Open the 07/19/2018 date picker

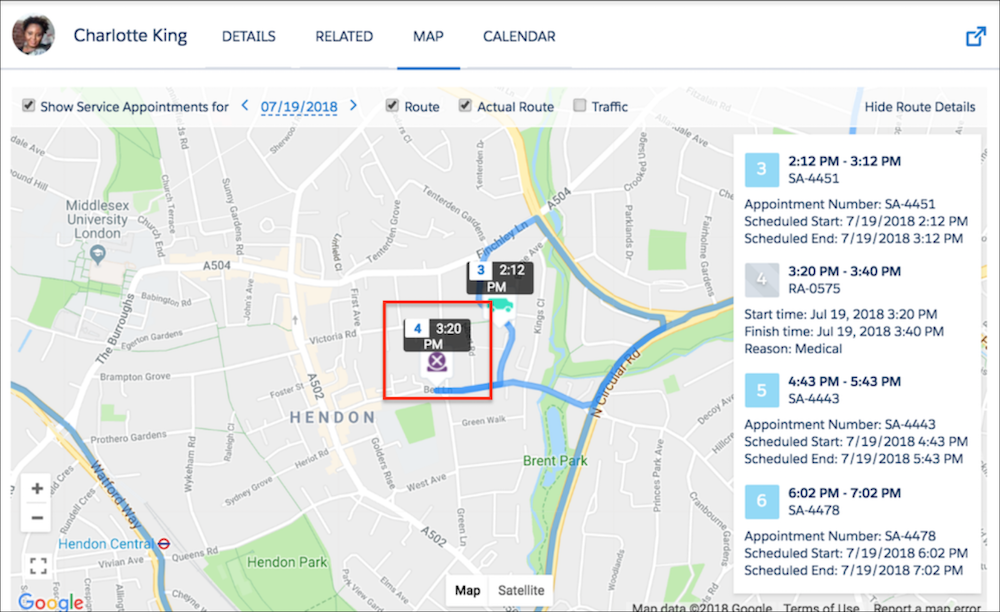[299, 107]
